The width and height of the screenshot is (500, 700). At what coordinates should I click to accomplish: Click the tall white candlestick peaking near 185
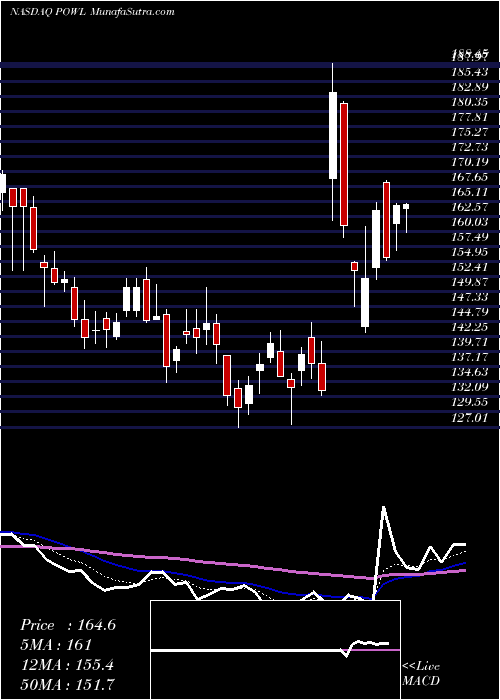coord(333,135)
